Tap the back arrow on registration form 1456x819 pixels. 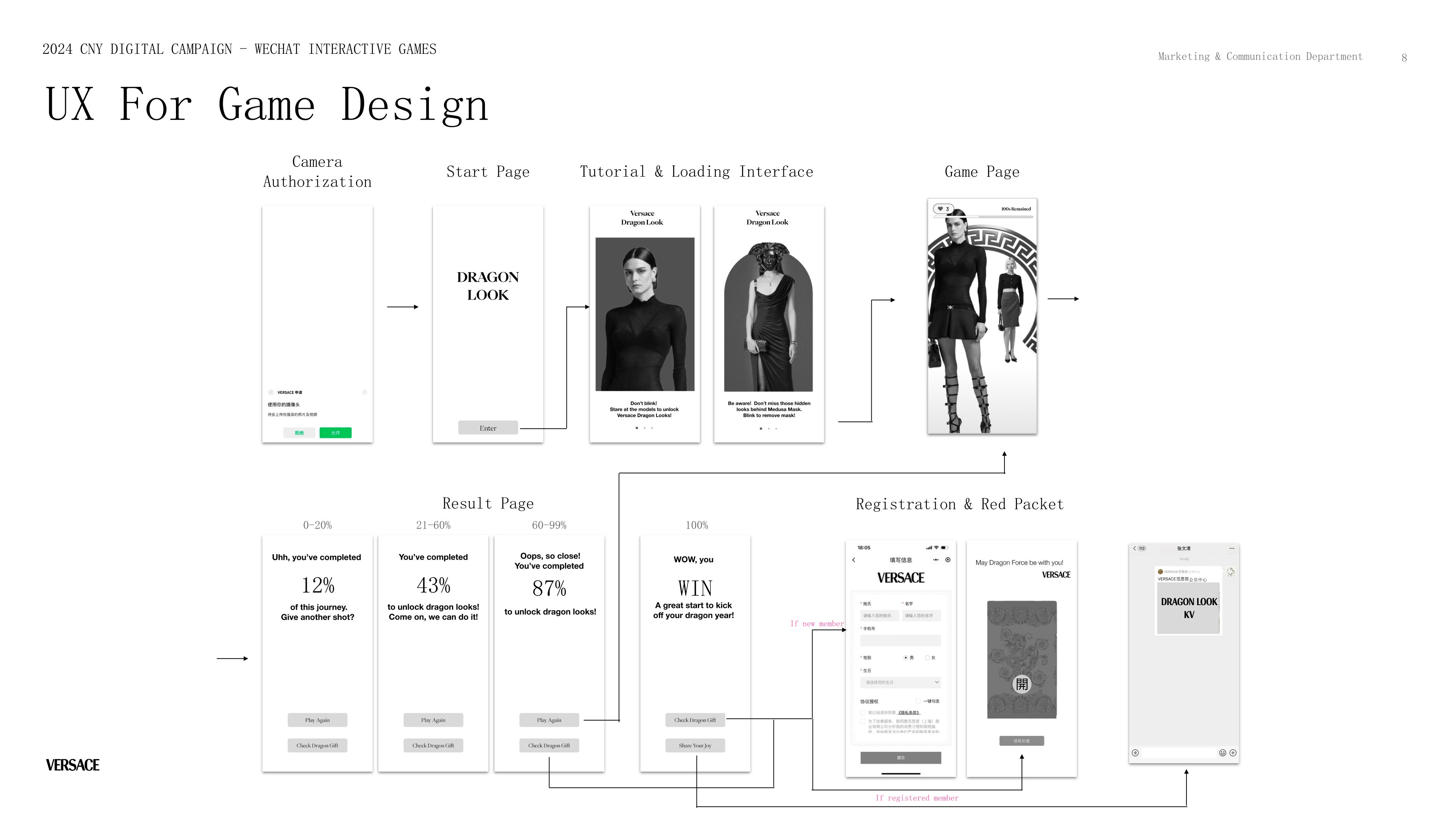pos(854,560)
